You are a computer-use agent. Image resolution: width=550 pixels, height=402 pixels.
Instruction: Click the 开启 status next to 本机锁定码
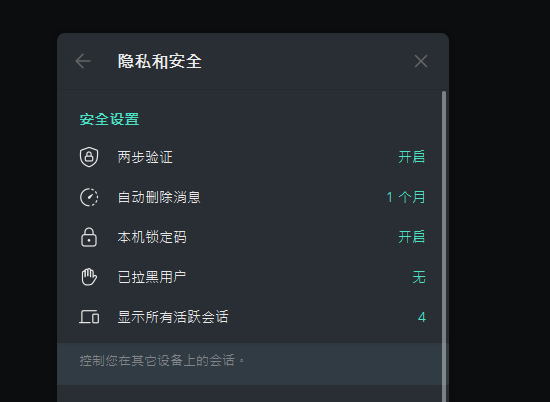[x=412, y=237]
